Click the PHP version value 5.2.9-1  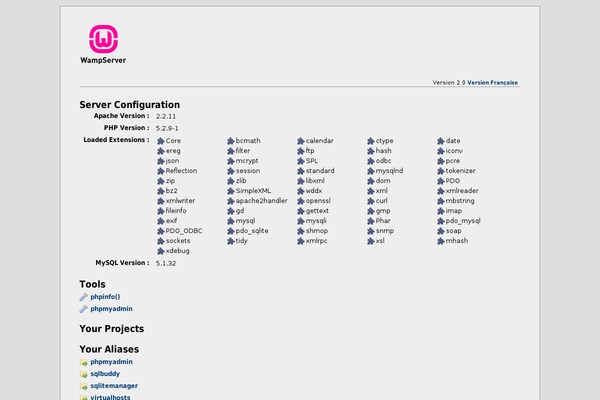167,128
